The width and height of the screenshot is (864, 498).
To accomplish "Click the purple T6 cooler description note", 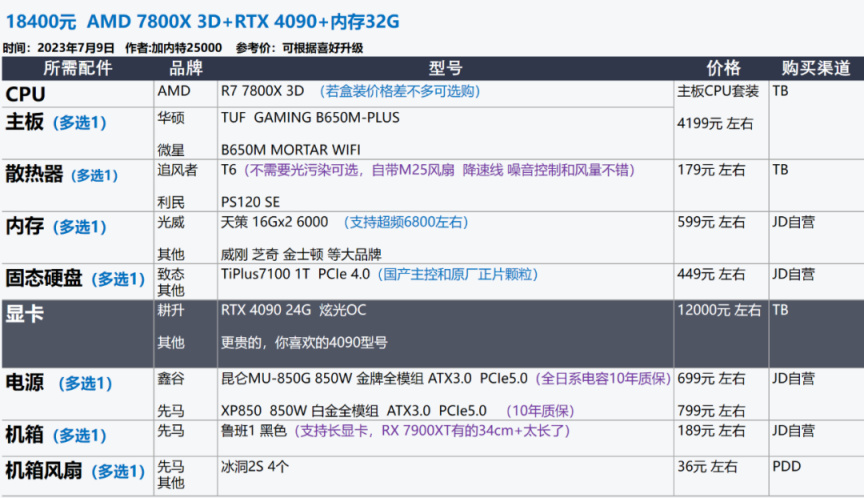I will 439,170.
